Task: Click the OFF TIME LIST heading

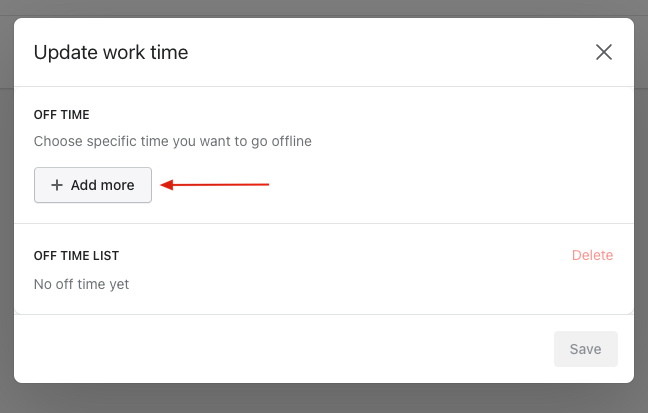Action: (x=77, y=256)
